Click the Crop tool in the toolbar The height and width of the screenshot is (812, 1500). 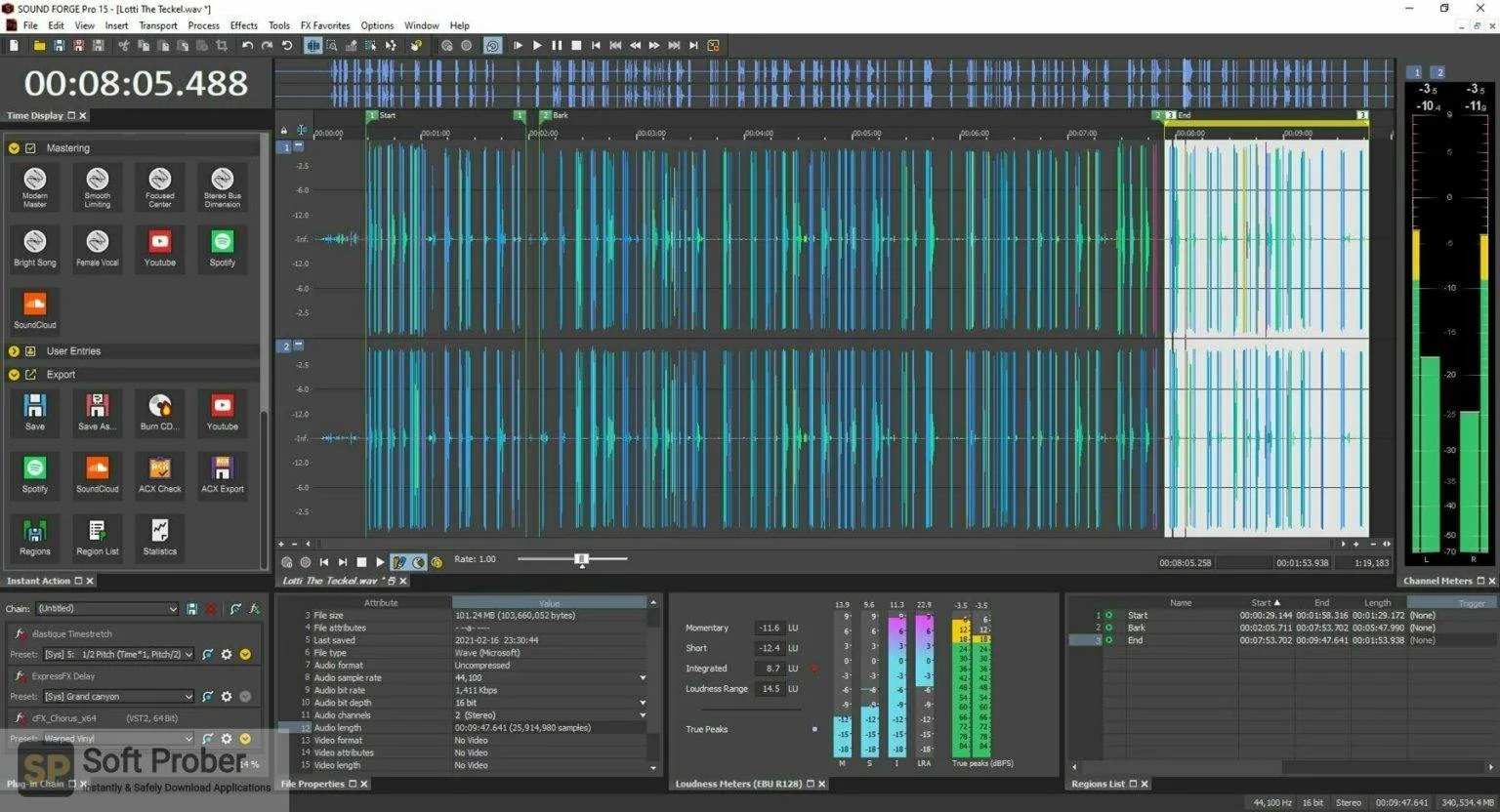coord(222,46)
